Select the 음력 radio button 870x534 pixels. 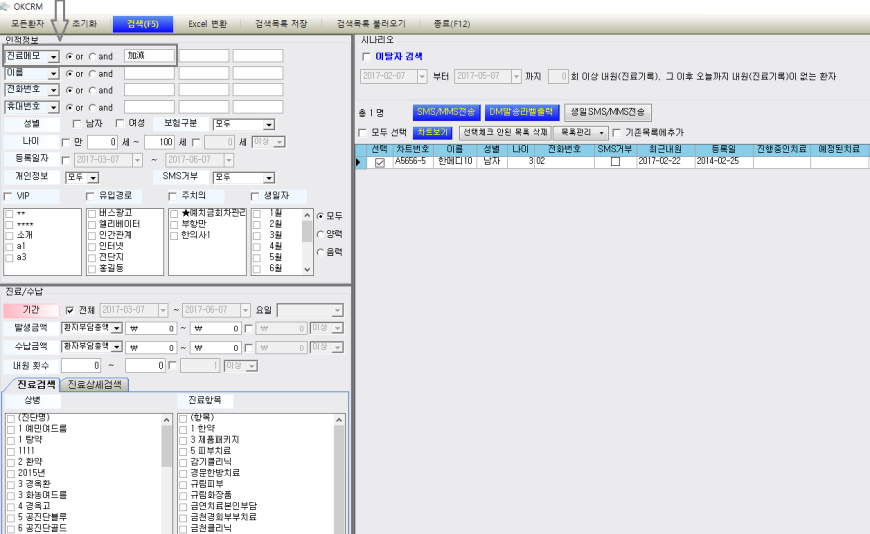click(x=320, y=252)
